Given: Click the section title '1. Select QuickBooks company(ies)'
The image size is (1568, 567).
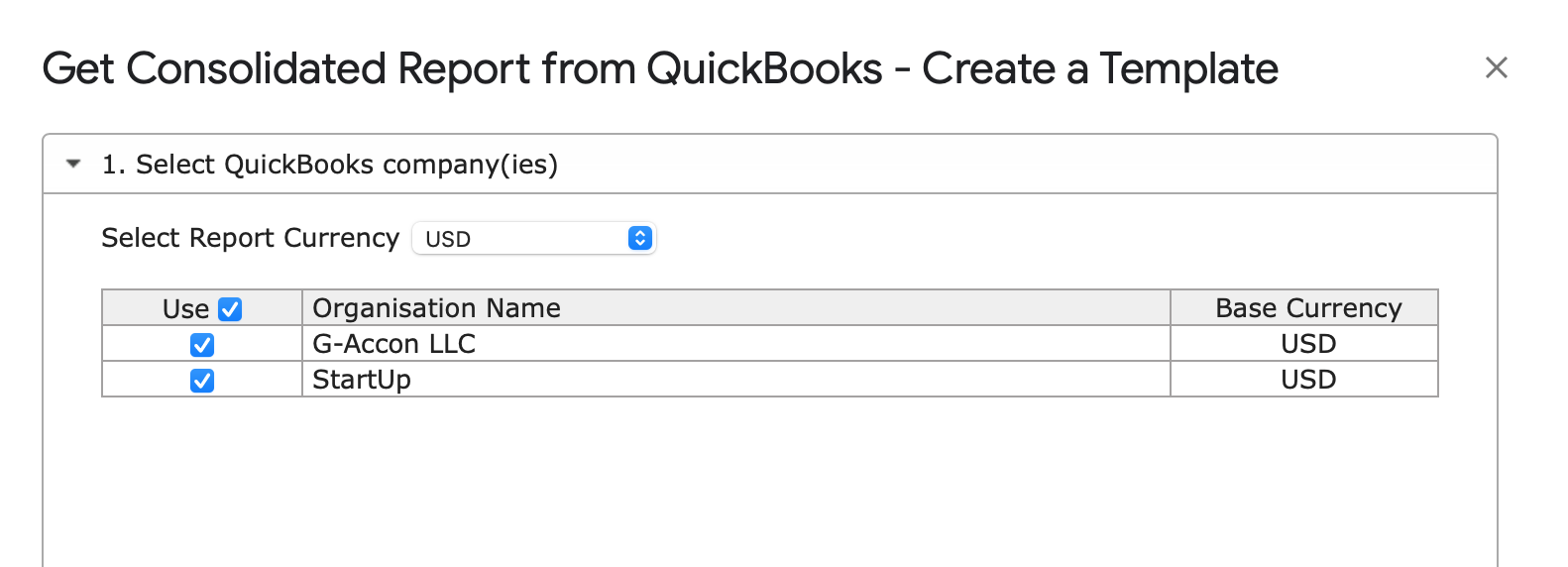Looking at the screenshot, I should (330, 165).
